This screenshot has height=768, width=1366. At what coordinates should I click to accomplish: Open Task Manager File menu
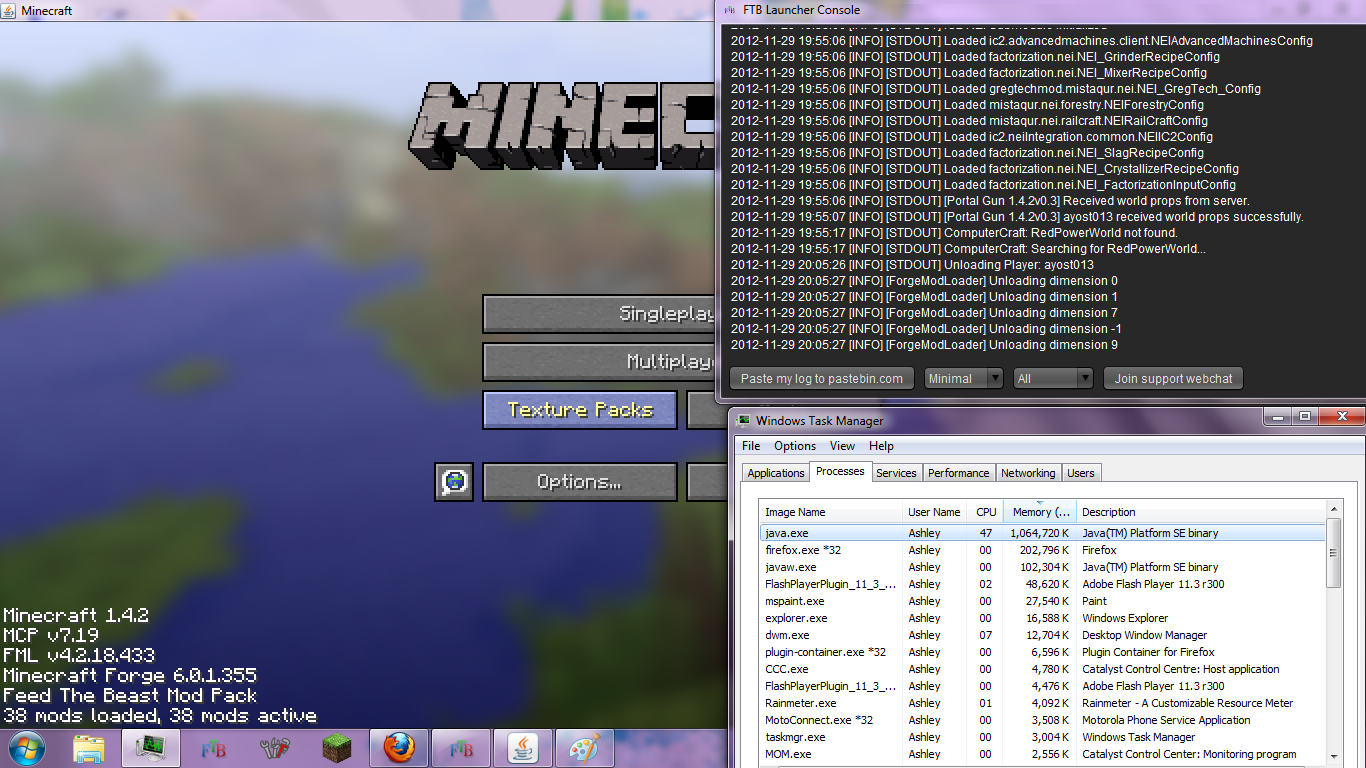pos(751,446)
